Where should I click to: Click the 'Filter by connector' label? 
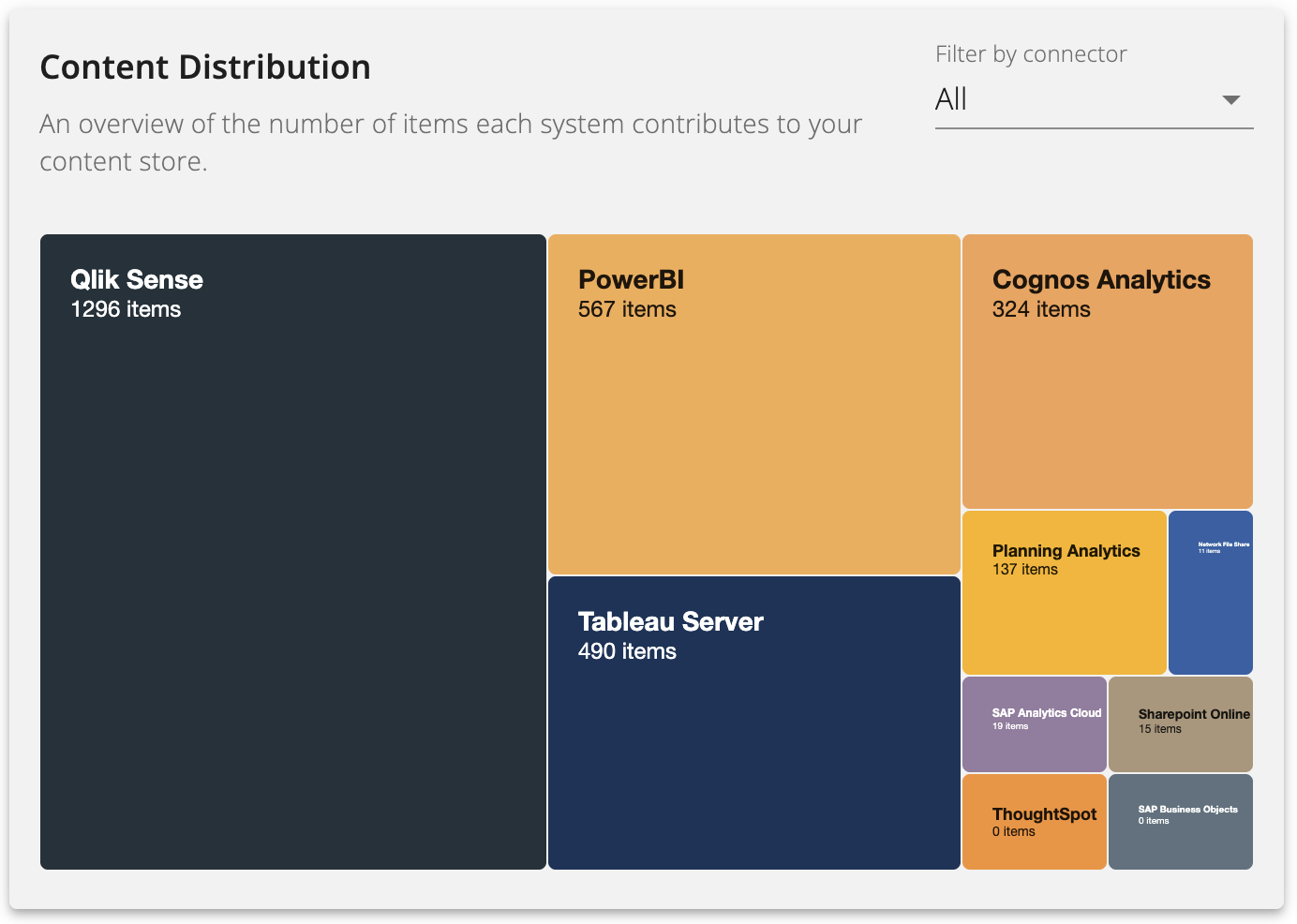(x=1031, y=54)
